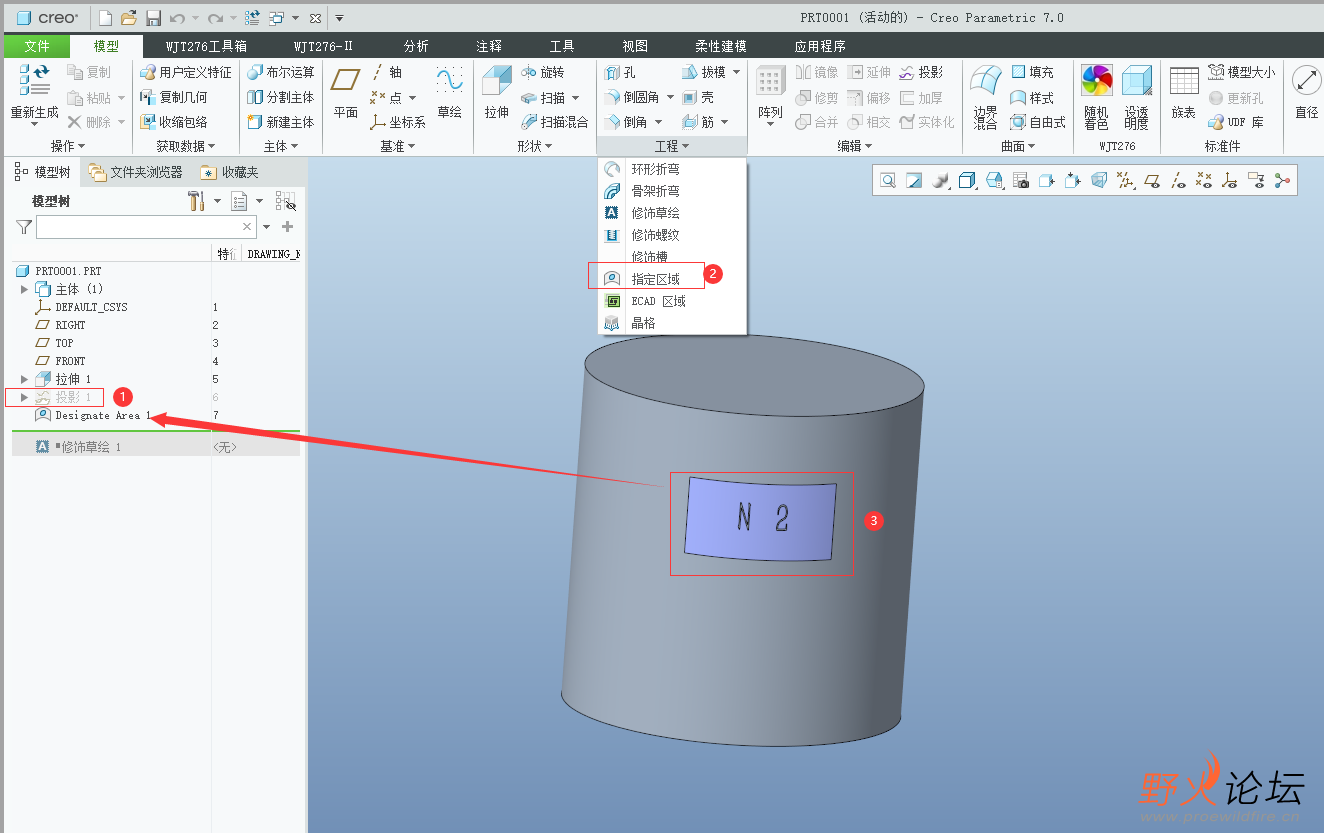Select the 坐标系 coordinate system tool
The width and height of the screenshot is (1324, 833).
pos(398,122)
